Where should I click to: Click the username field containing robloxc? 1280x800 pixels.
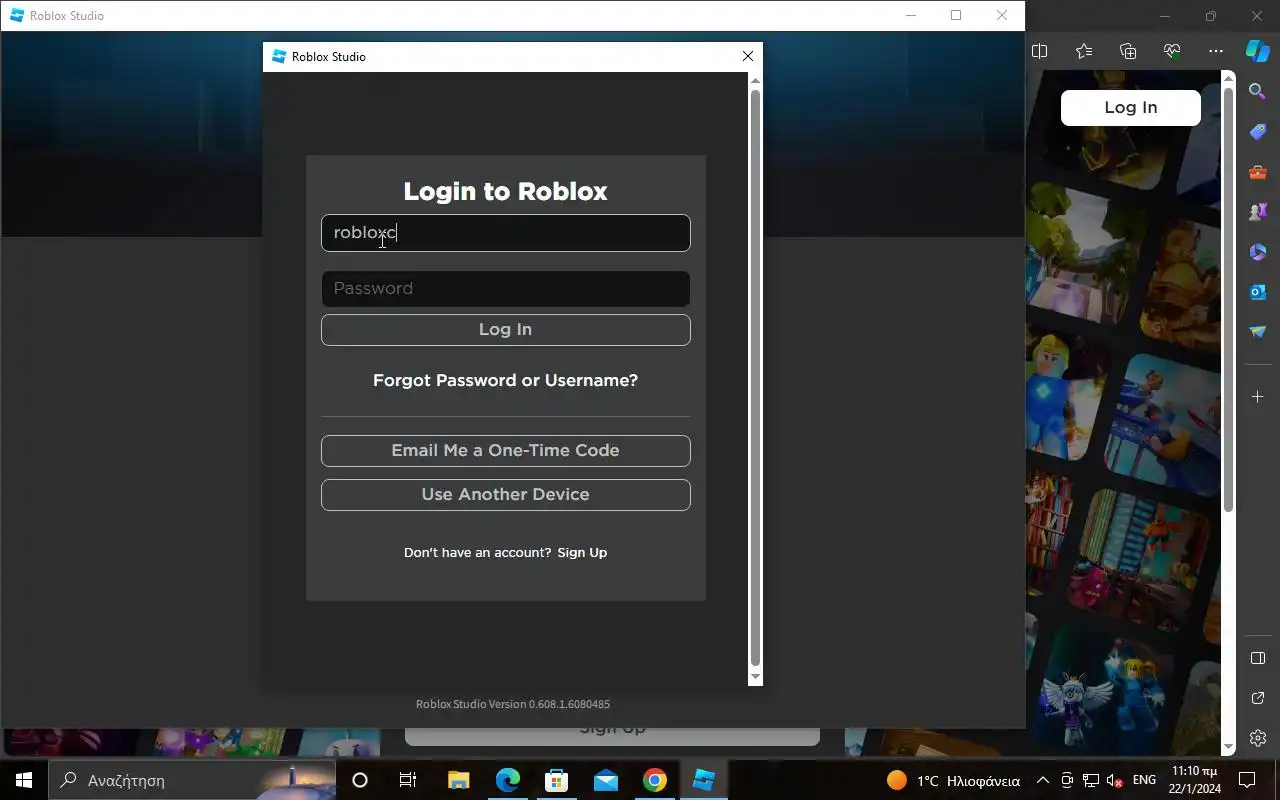click(505, 233)
